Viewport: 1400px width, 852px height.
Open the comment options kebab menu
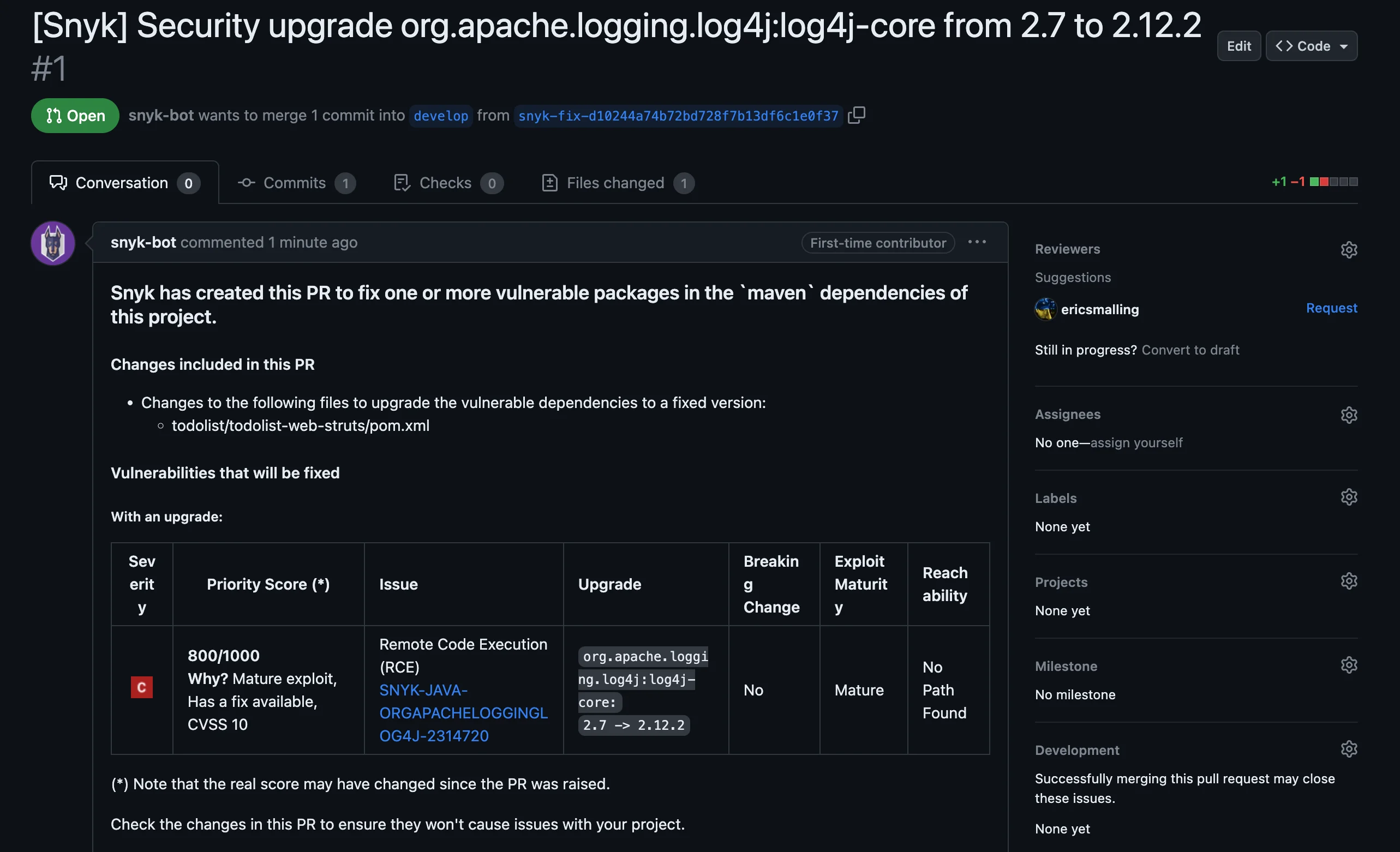coord(976,243)
